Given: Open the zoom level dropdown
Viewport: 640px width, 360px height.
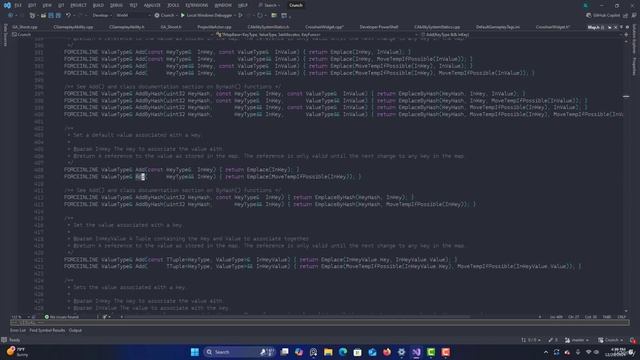Looking at the screenshot, I should tap(19, 317).
